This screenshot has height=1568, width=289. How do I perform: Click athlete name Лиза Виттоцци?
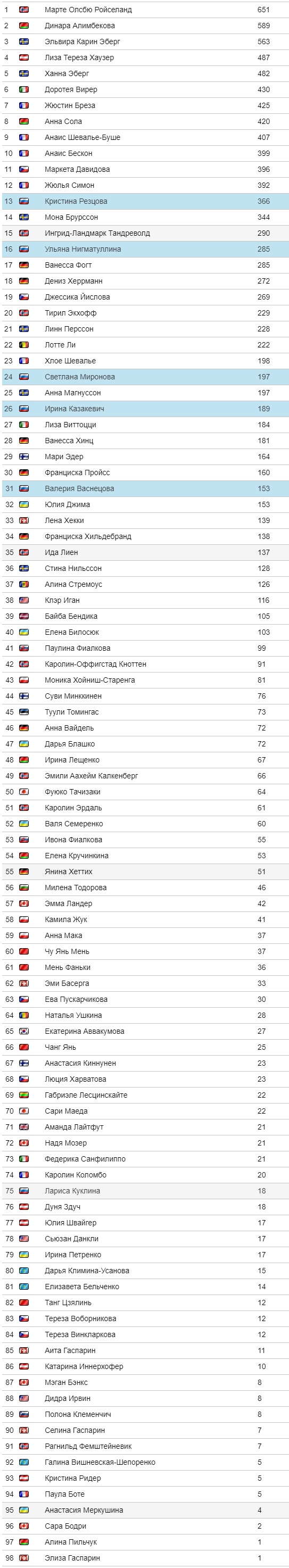(70, 424)
